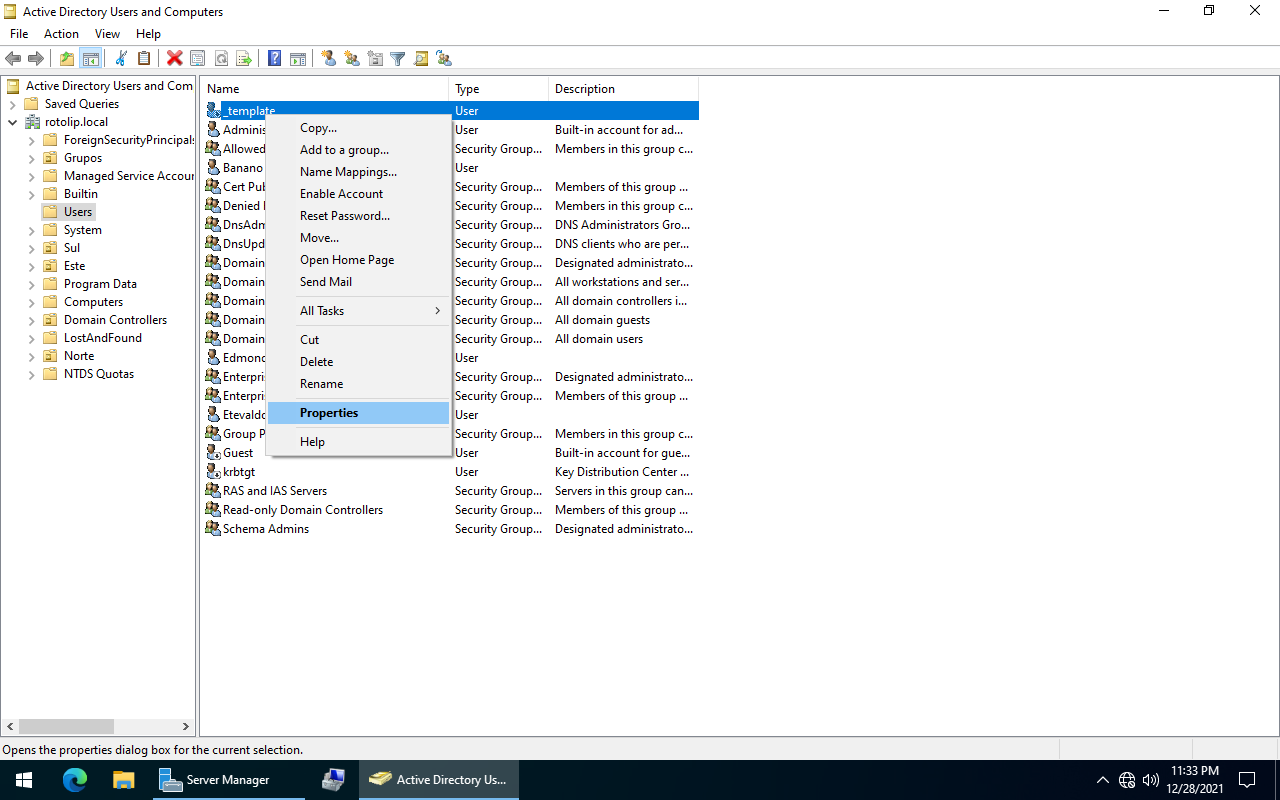The width and height of the screenshot is (1280, 800).
Task: Choose Properties in the context menu
Action: pos(329,413)
